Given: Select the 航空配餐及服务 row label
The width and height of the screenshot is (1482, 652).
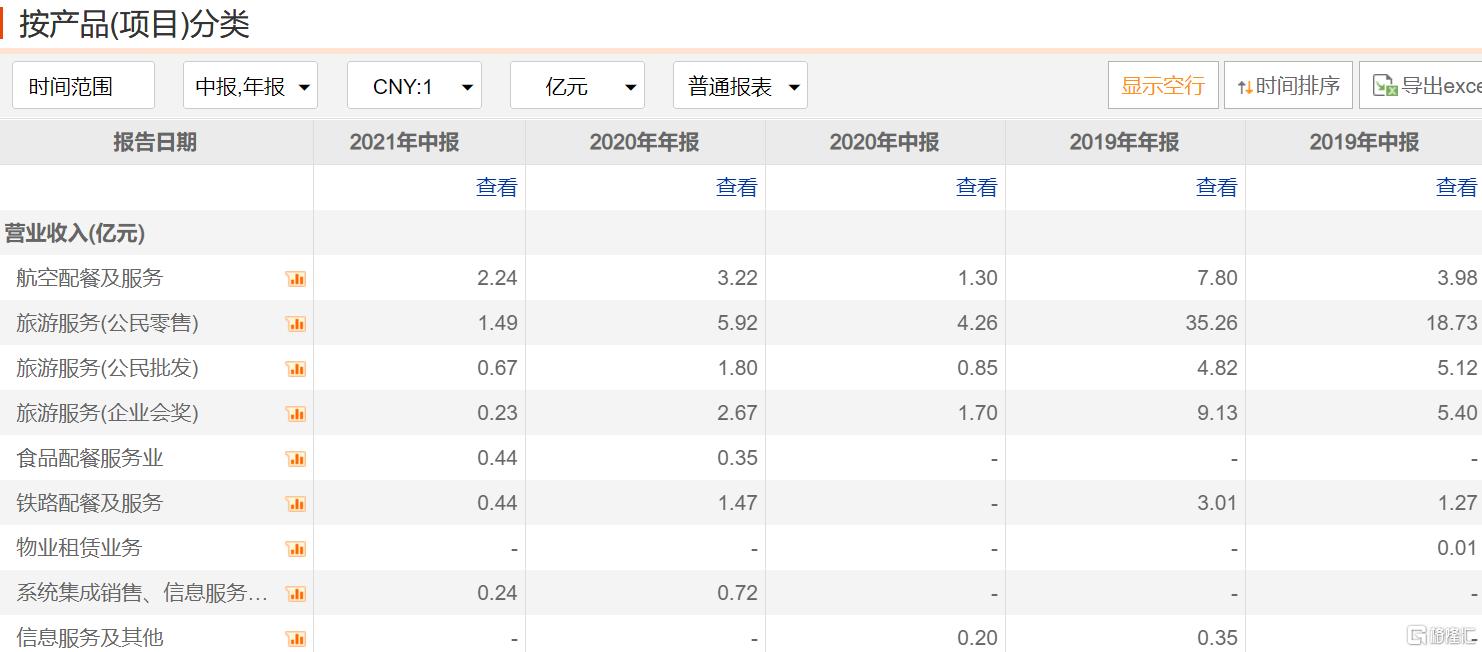Looking at the screenshot, I should tap(89, 278).
